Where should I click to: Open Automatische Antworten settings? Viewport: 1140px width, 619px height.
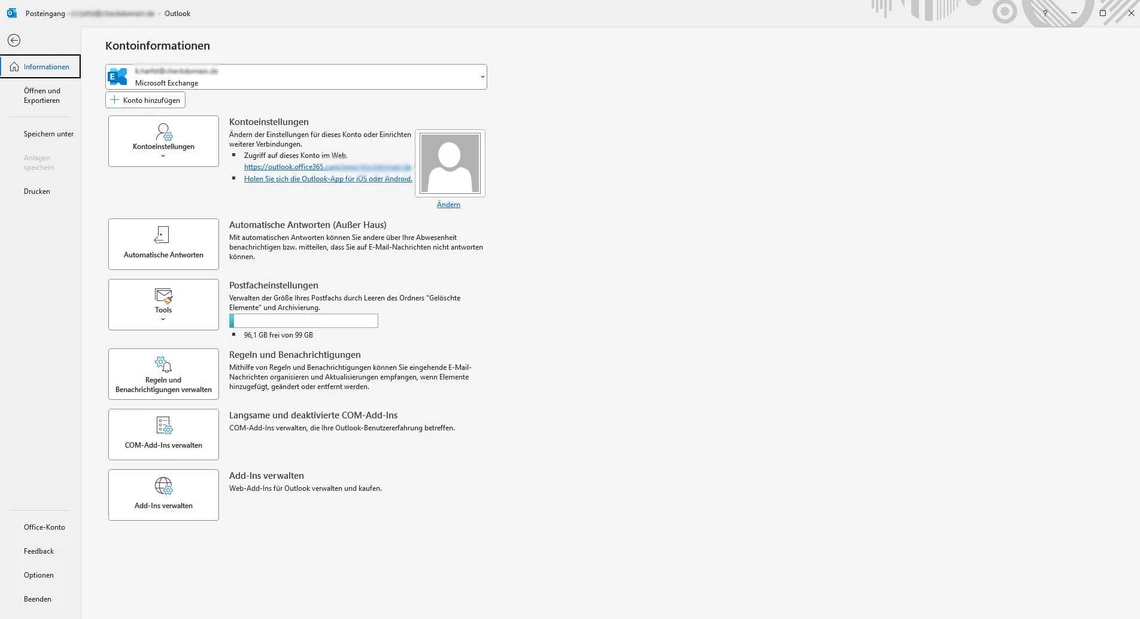click(x=163, y=244)
